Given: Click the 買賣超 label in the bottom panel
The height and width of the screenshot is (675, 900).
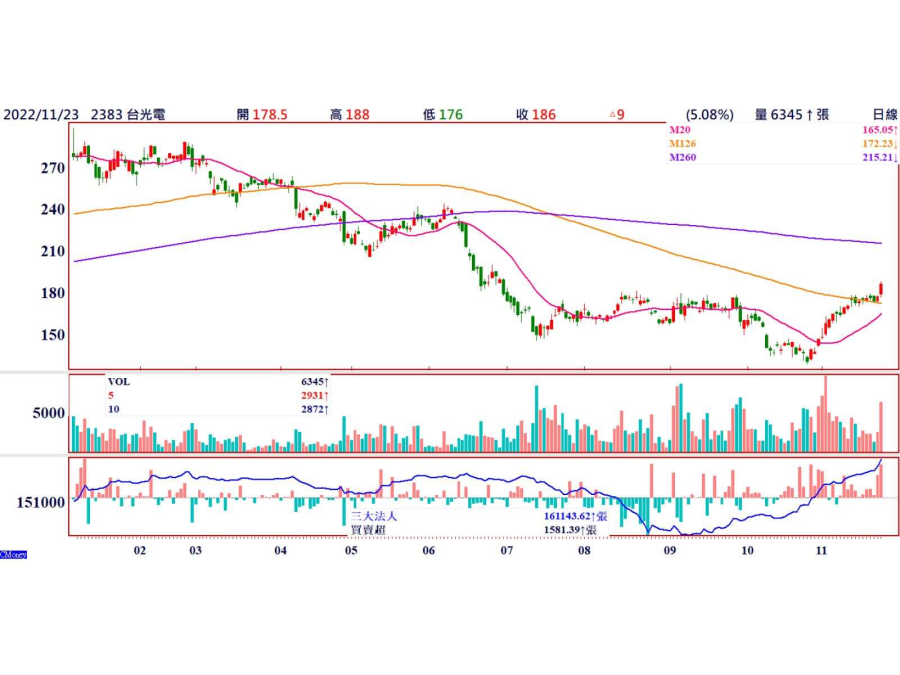Looking at the screenshot, I should tap(368, 530).
